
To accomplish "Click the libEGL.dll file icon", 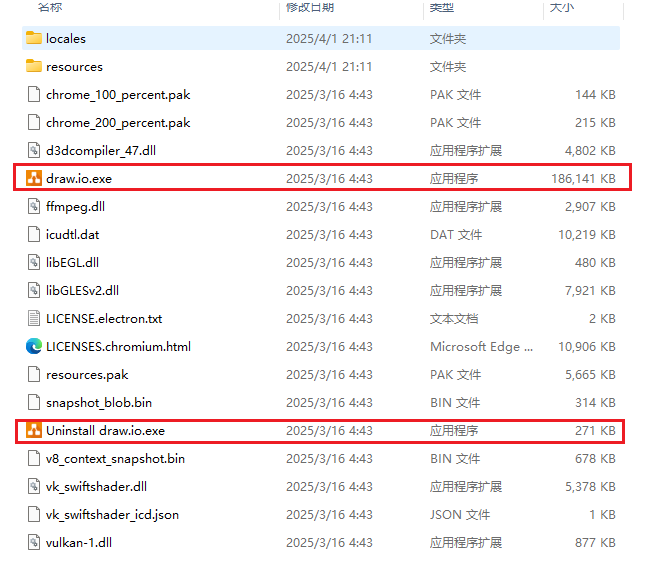I will coord(34,262).
